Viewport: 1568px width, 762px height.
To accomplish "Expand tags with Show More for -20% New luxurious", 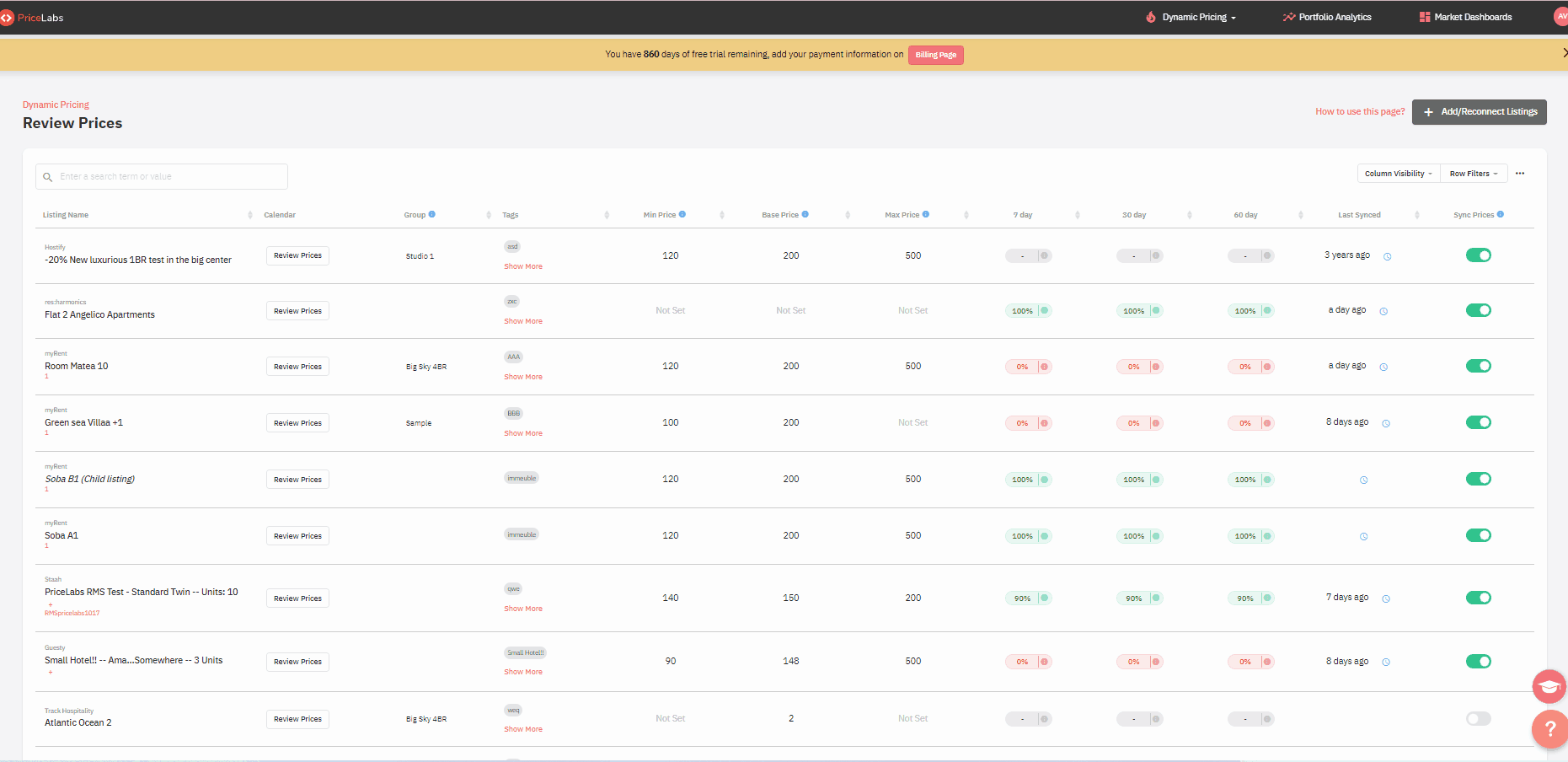I will point(523,266).
